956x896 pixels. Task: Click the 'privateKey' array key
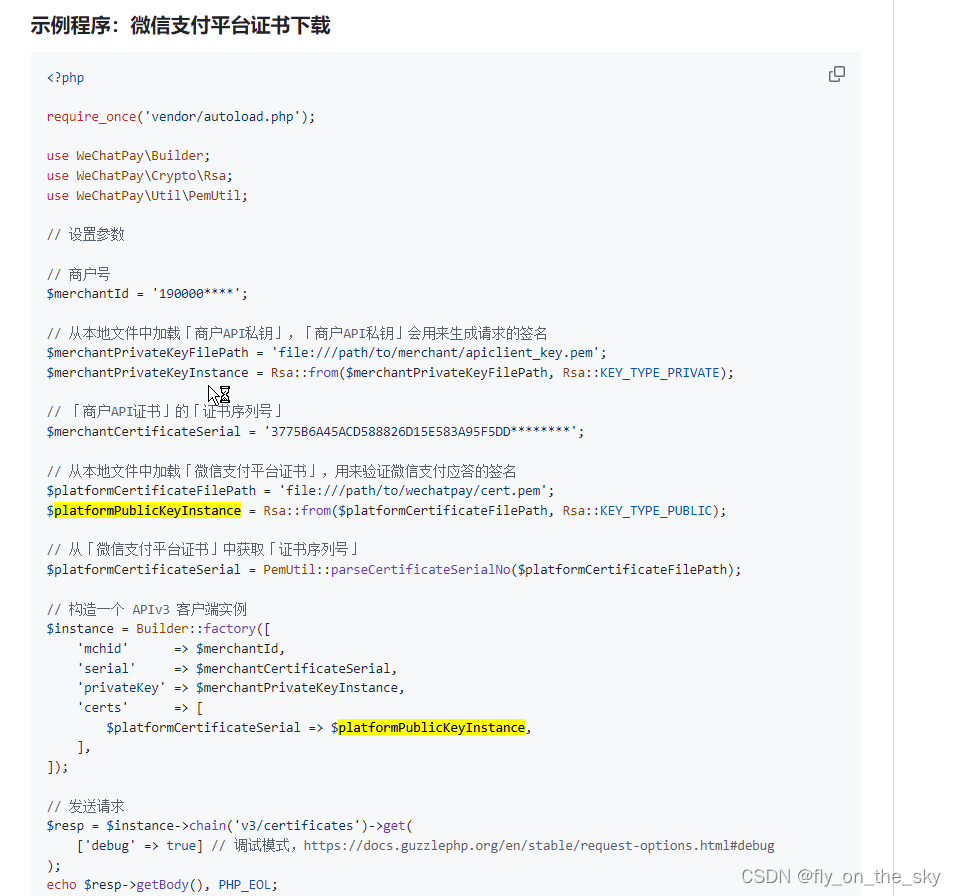122,687
